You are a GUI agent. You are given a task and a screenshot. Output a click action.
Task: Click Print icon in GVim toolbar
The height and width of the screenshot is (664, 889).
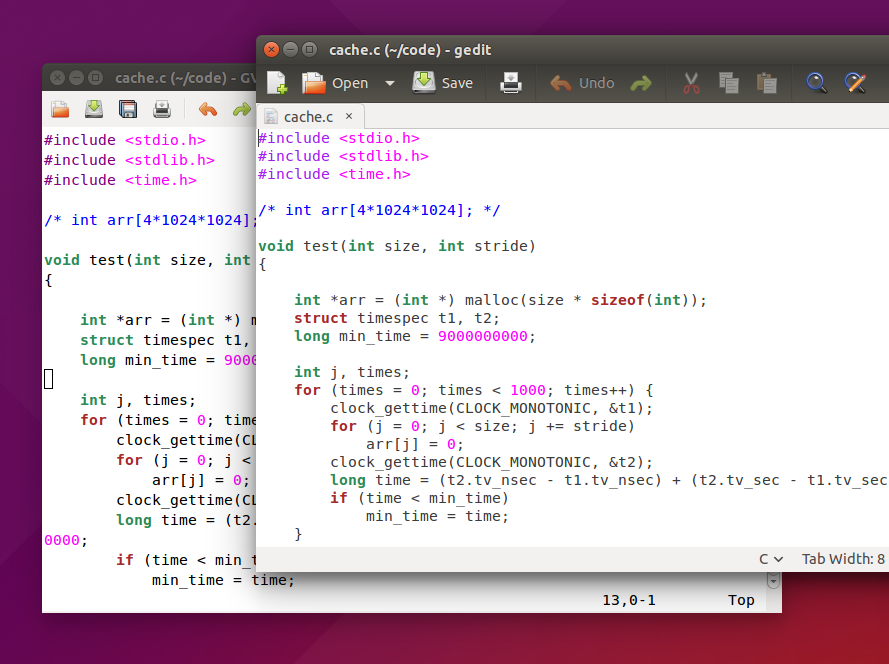[162, 109]
